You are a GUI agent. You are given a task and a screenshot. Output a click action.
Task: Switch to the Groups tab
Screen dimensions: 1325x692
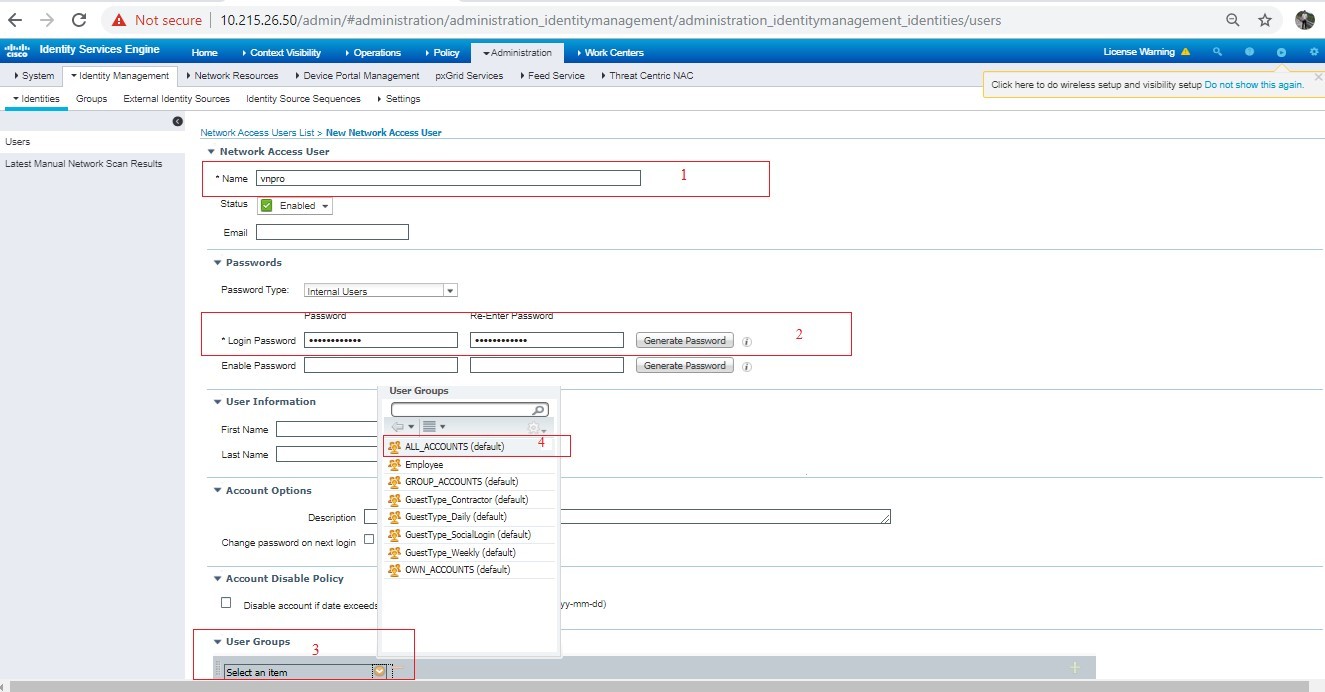[91, 99]
